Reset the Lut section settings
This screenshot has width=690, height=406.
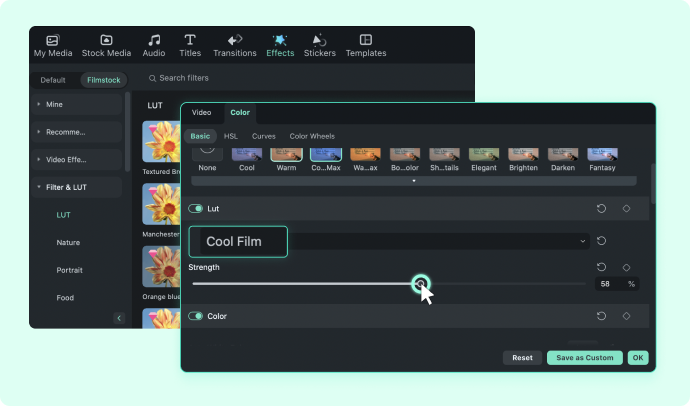[x=601, y=208]
